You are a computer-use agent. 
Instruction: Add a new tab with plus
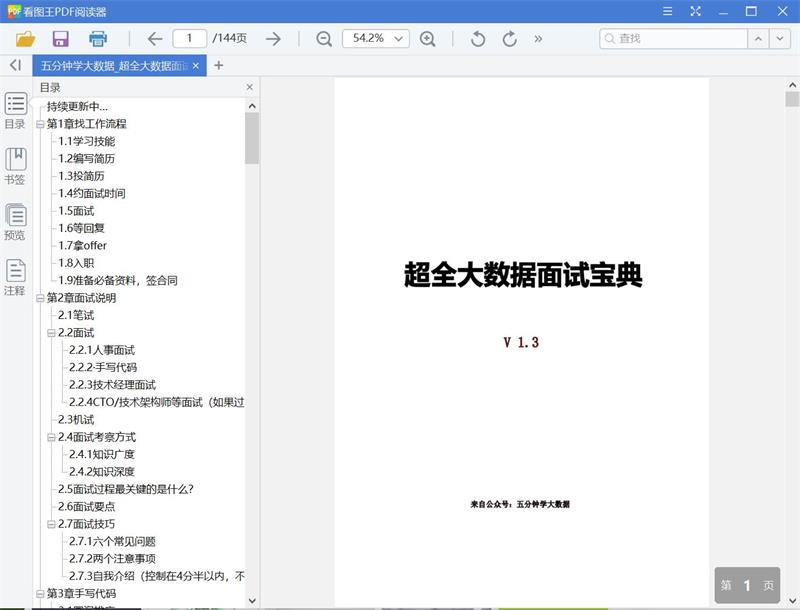click(218, 65)
